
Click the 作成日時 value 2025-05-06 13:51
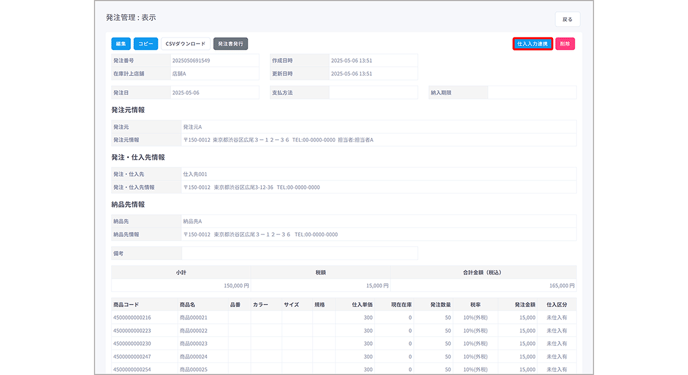[351, 61]
